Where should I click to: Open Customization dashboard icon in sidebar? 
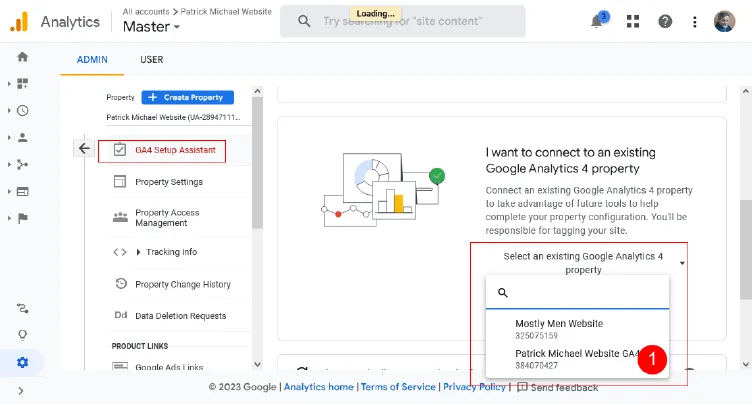pyautogui.click(x=23, y=83)
